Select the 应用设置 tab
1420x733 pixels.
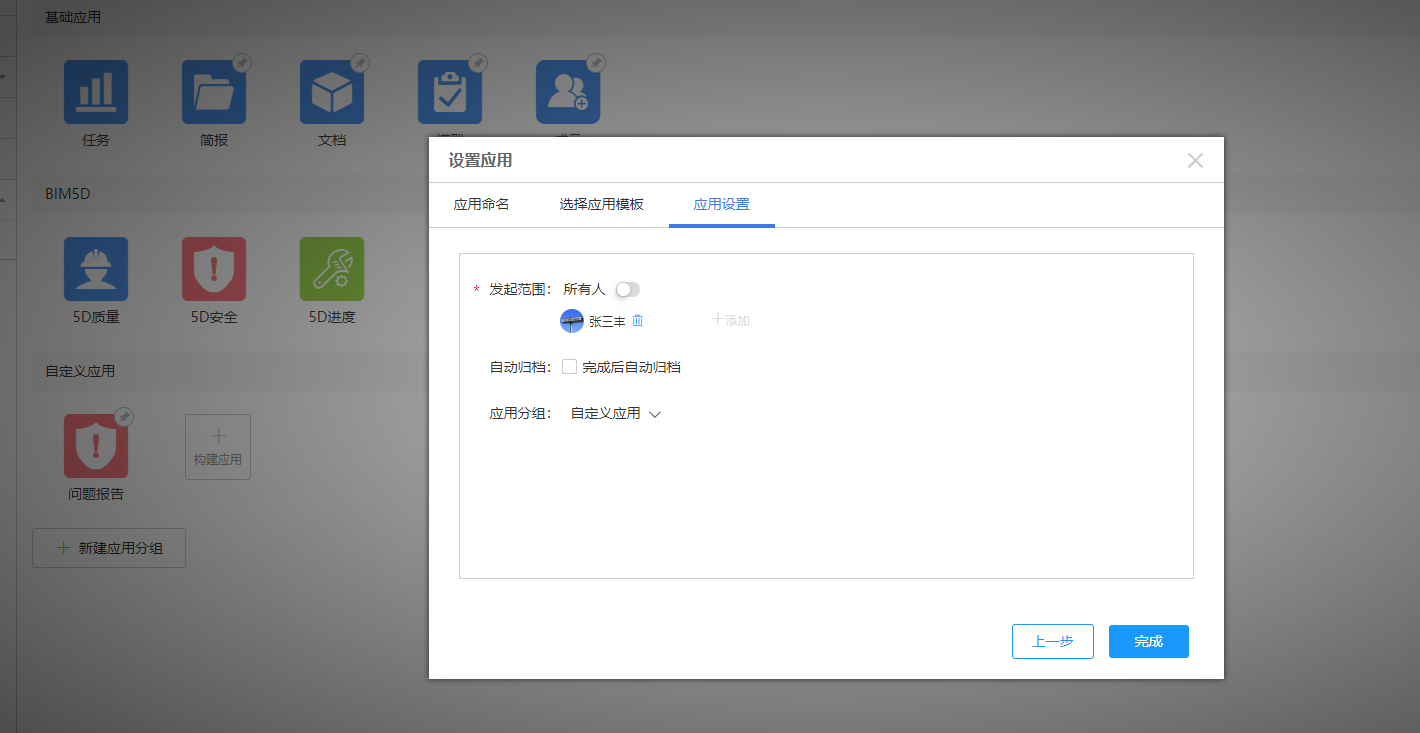tap(721, 204)
